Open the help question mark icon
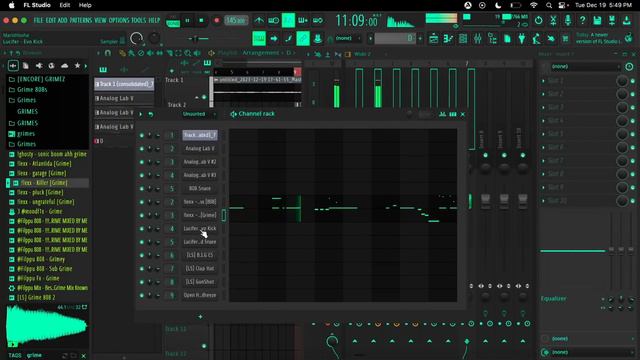The width and height of the screenshot is (640, 360). (582, 20)
